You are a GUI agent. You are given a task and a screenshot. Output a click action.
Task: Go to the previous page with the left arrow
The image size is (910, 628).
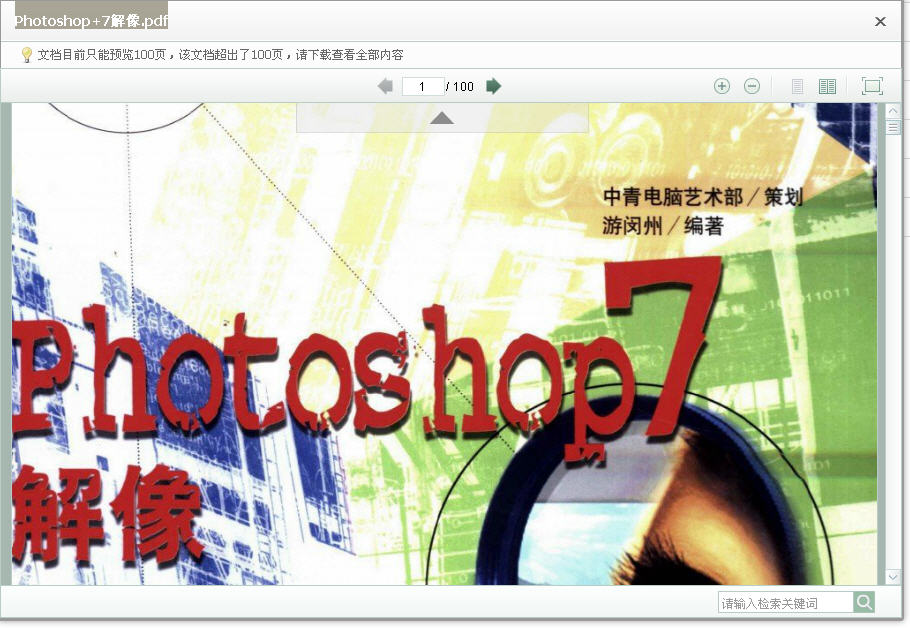tap(385, 86)
